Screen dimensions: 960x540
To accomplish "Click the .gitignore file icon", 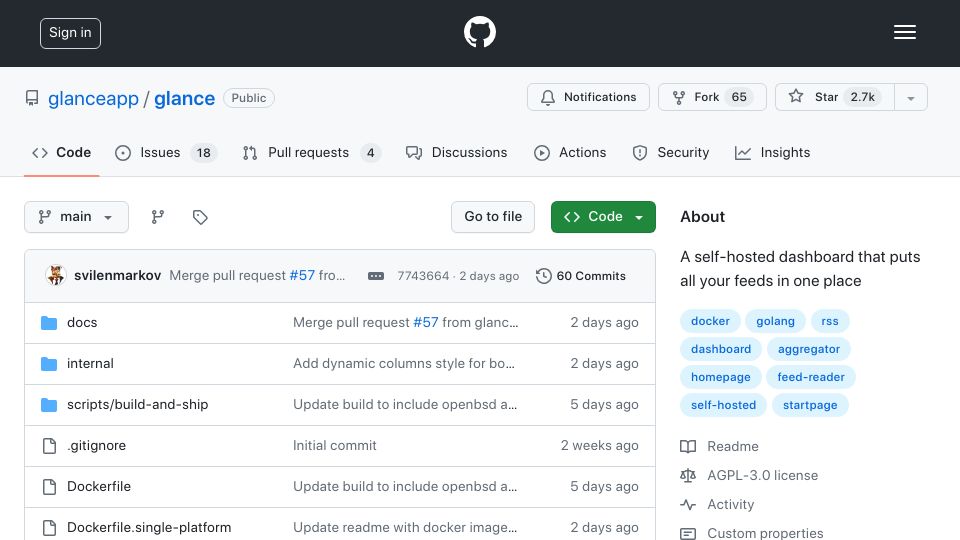I will pyautogui.click(x=49, y=446).
